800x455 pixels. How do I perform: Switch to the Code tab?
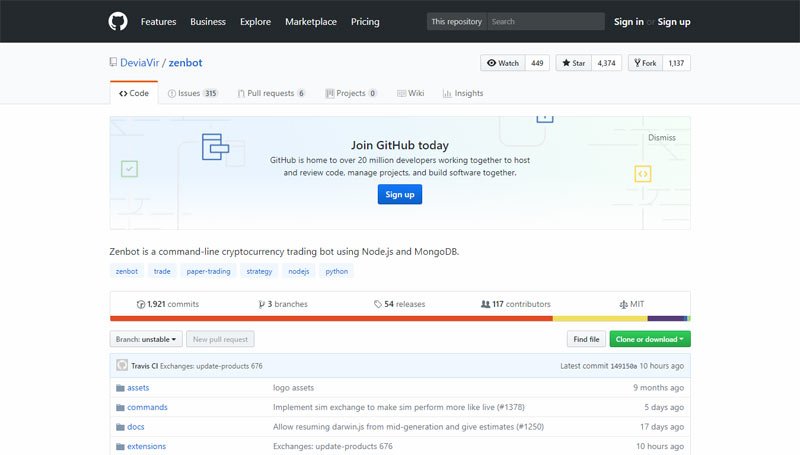134,93
